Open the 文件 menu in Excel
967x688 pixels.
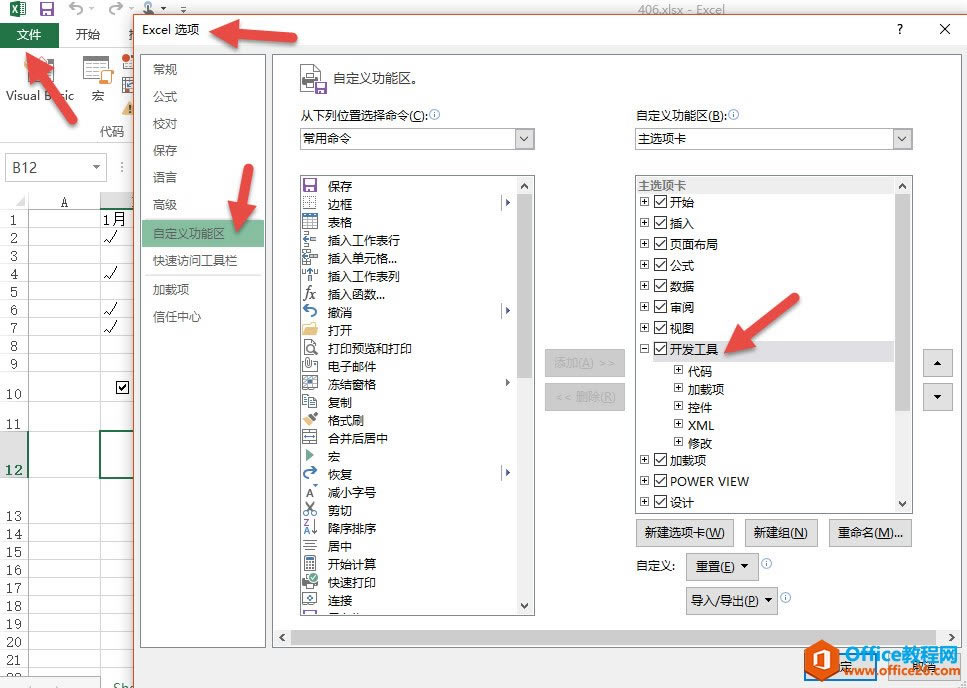(x=29, y=35)
